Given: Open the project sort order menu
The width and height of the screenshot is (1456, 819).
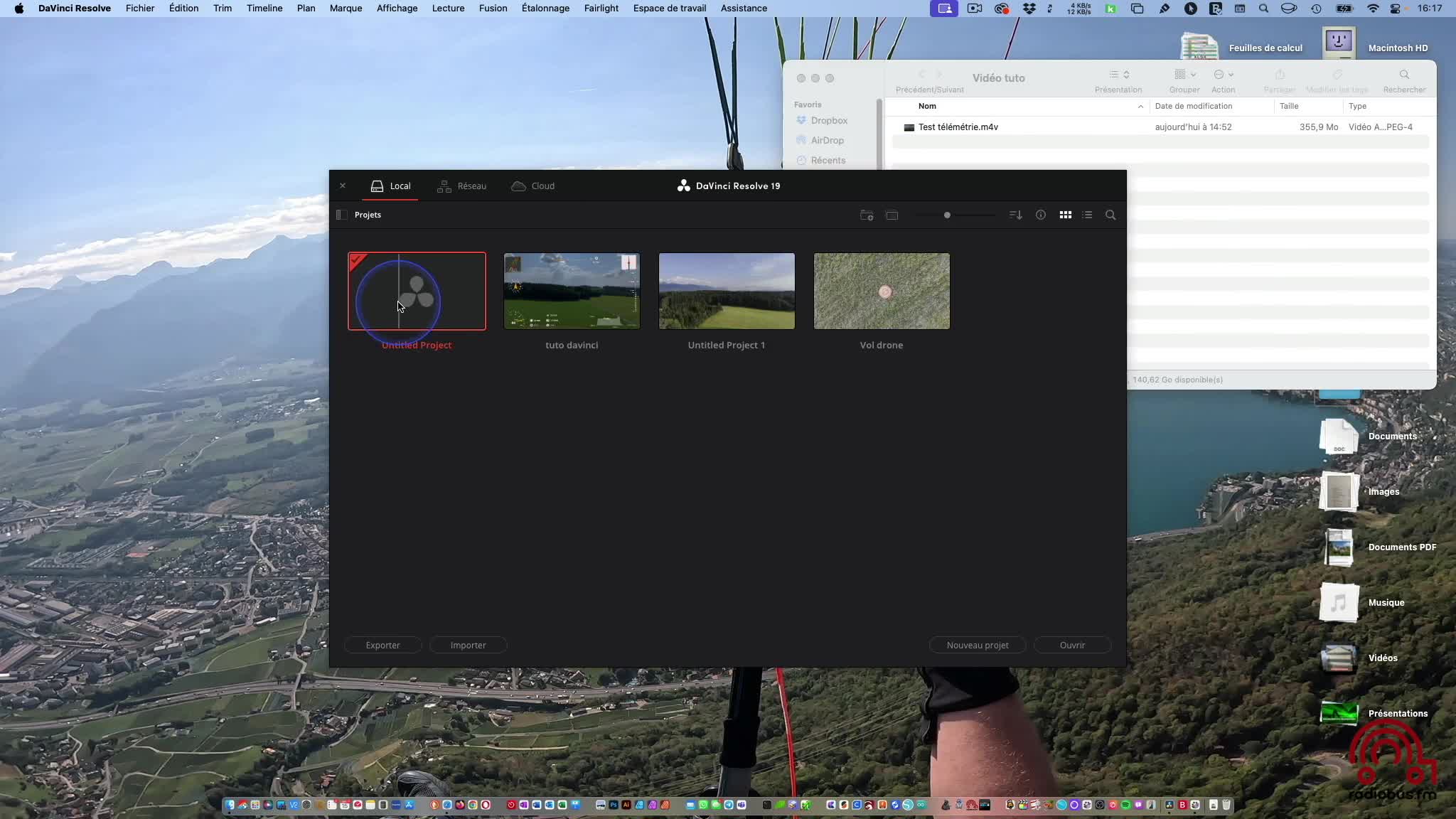Looking at the screenshot, I should pyautogui.click(x=1015, y=215).
